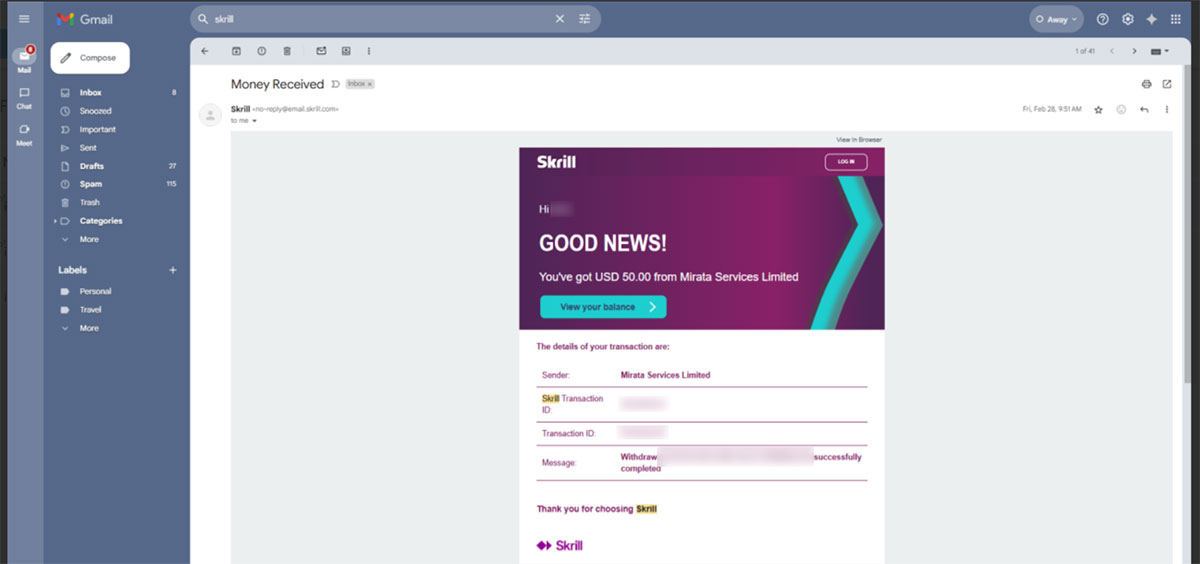1200x564 pixels.
Task: Snooze this email with clock icon
Action: 262,51
